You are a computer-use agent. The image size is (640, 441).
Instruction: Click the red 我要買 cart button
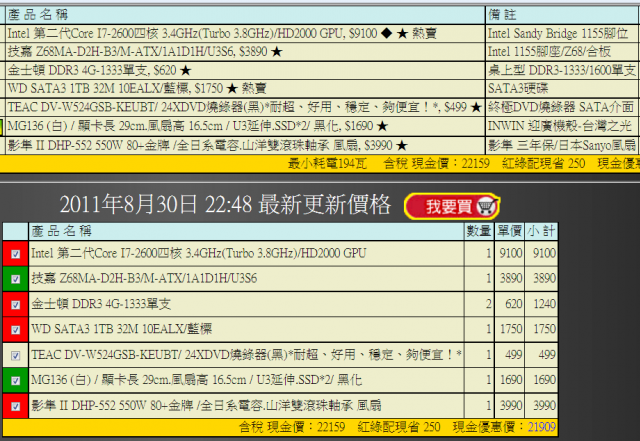452,206
